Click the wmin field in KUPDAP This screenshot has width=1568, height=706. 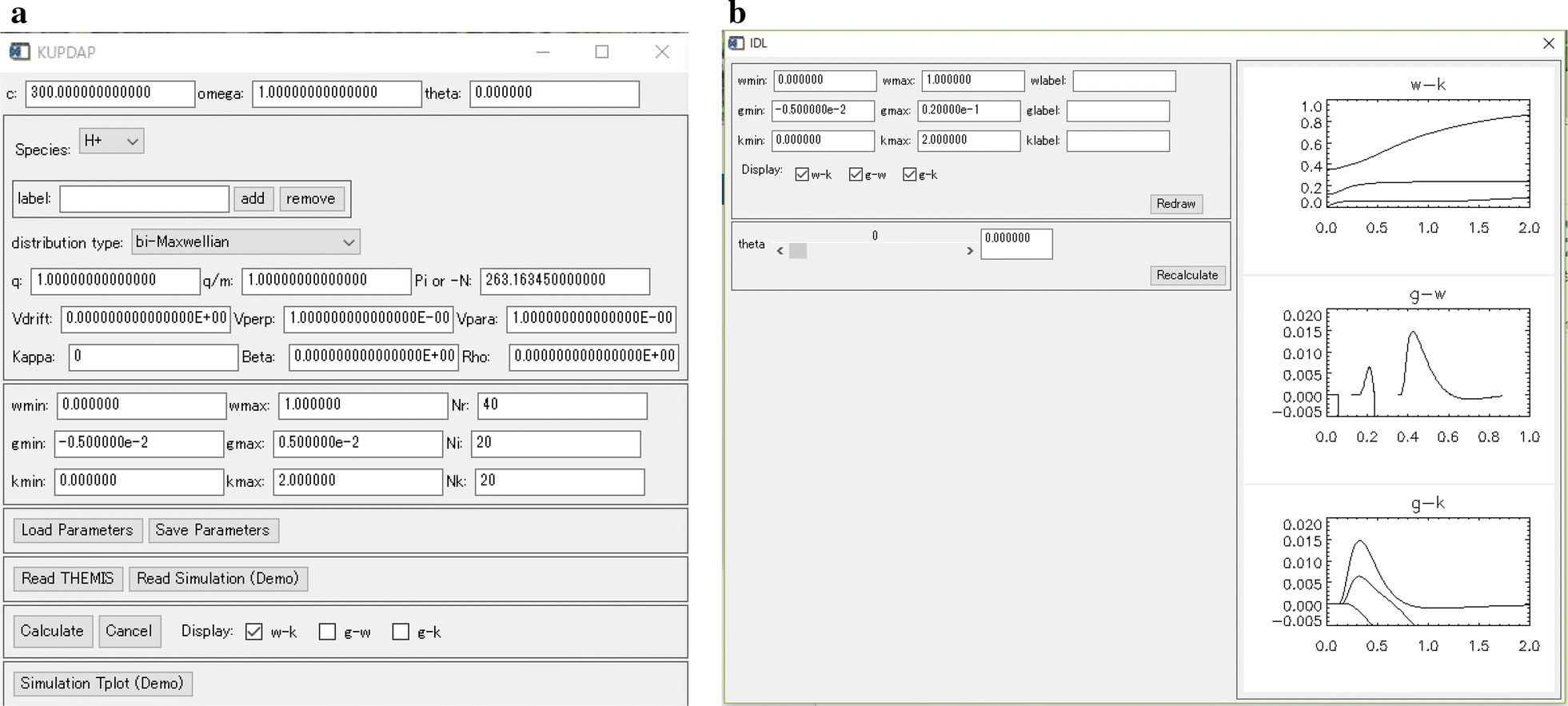[x=142, y=405]
